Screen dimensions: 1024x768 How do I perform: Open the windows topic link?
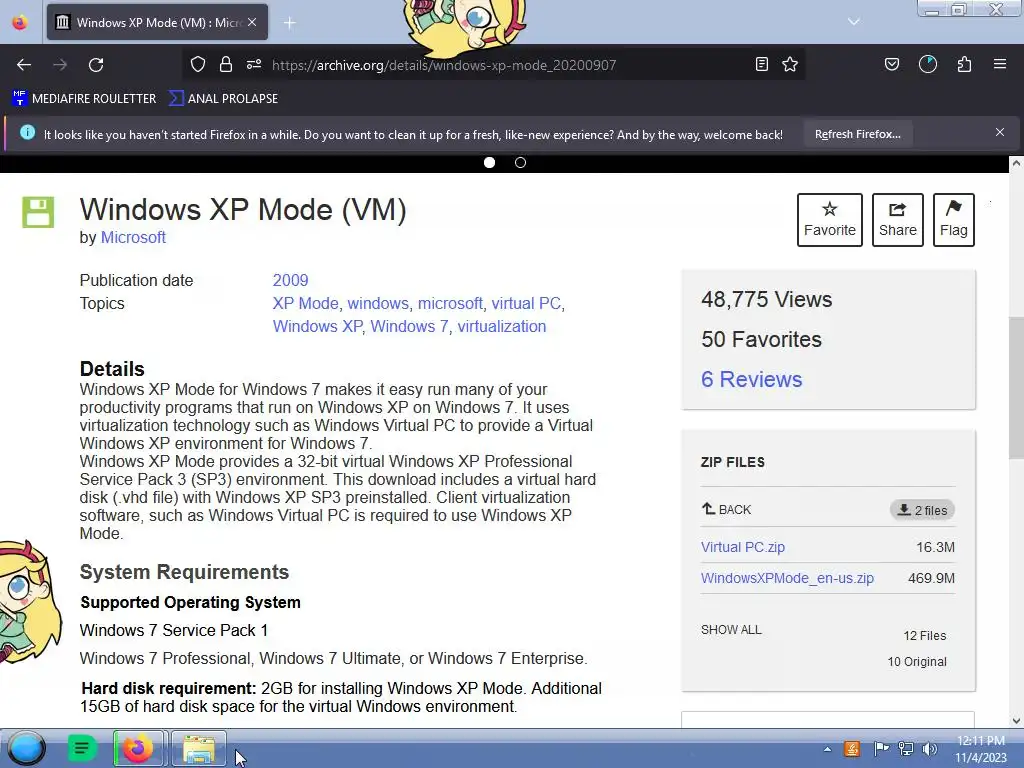[377, 303]
